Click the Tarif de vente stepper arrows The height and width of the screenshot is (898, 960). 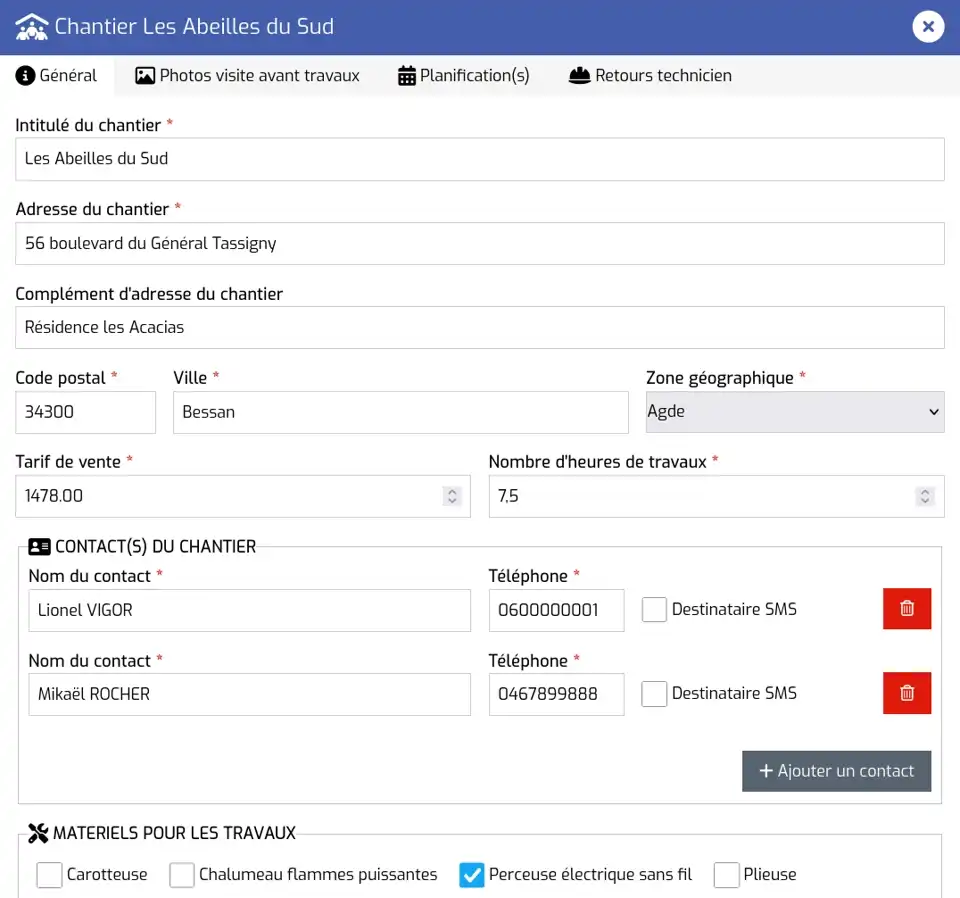[452, 496]
